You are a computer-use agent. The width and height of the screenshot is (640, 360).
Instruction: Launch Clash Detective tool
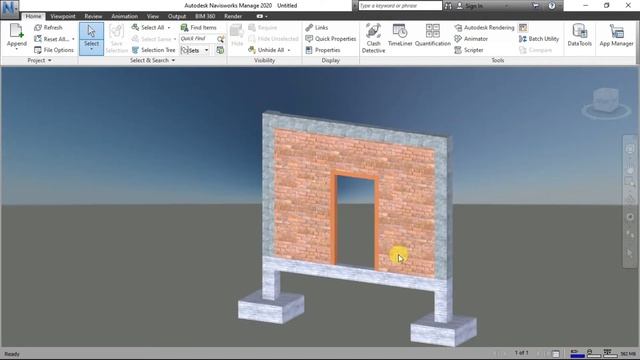click(373, 38)
